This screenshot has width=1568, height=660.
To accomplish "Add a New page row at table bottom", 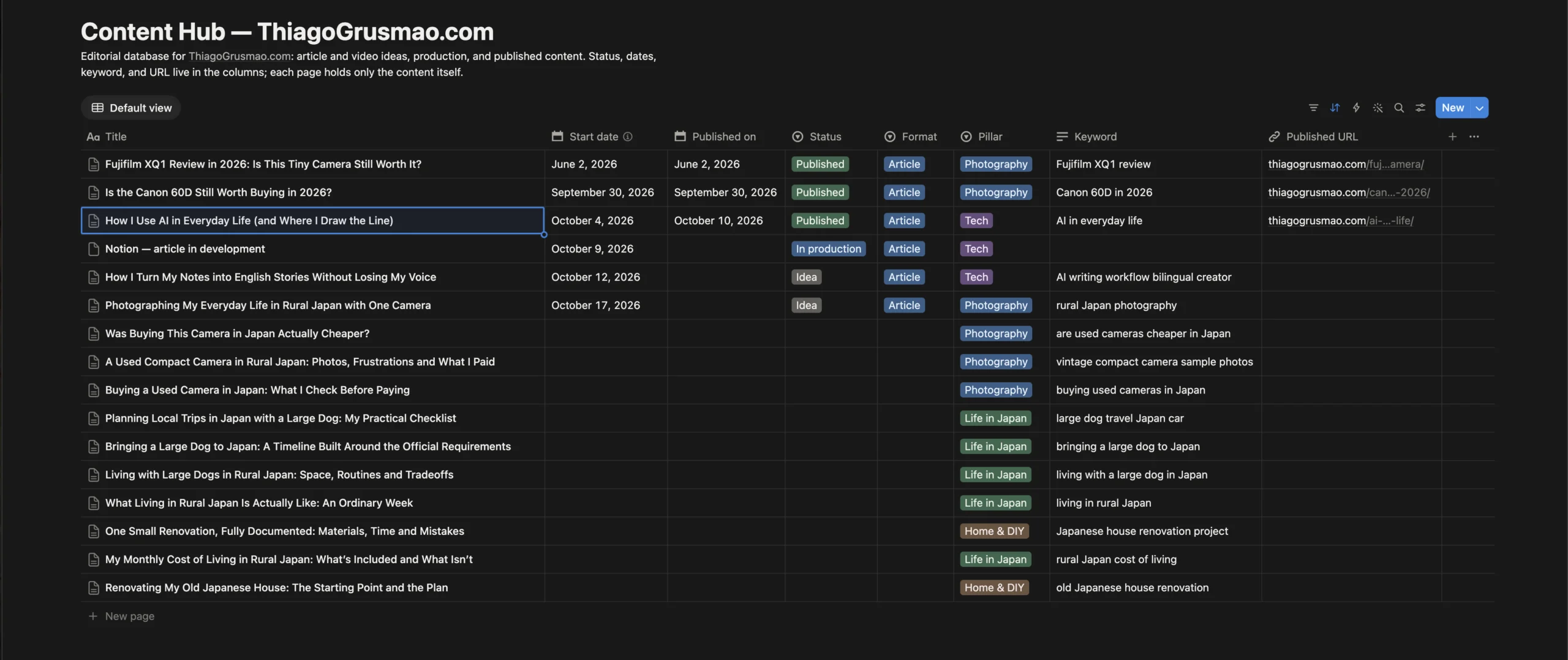I will (x=121, y=616).
